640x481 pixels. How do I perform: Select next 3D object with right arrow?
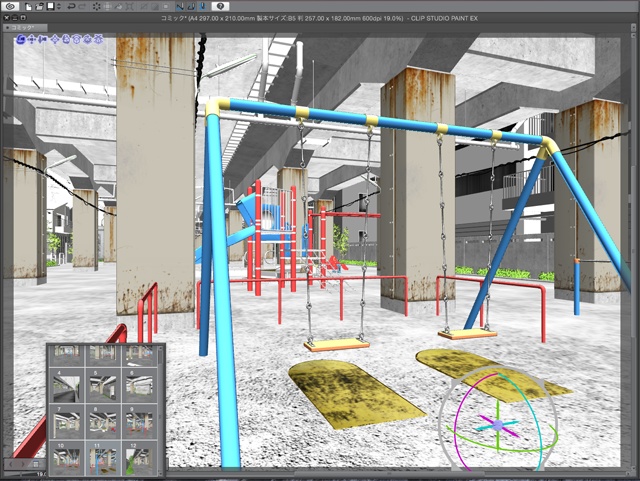pos(23,464)
